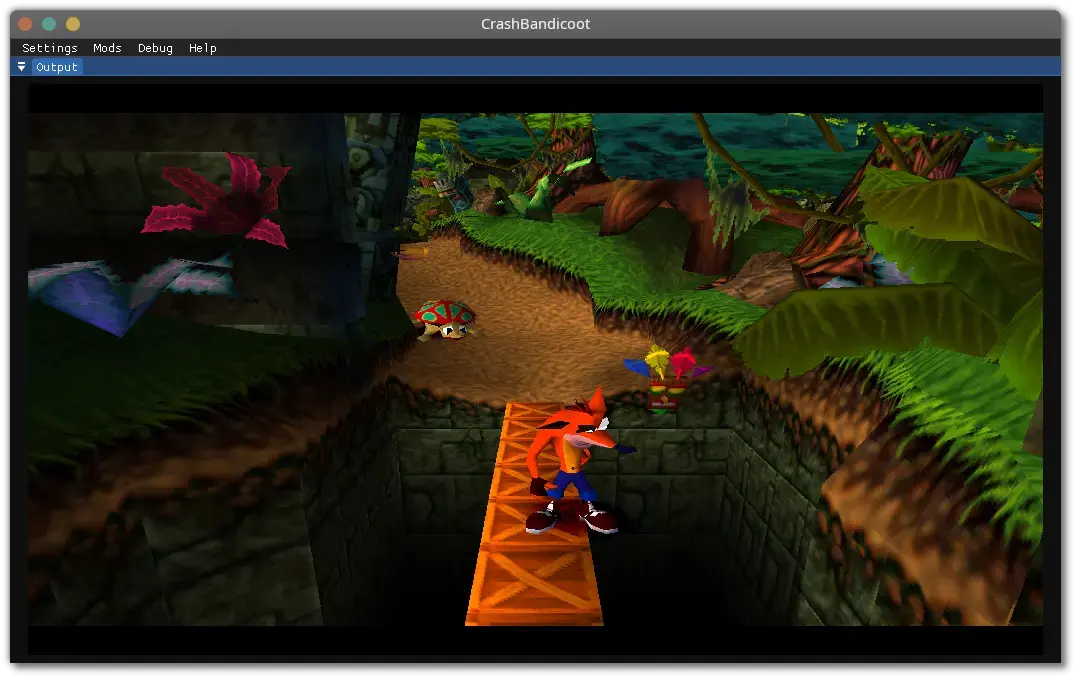The image size is (1077, 679).
Task: Click the pink jungle plant on wall
Action: pos(218,200)
